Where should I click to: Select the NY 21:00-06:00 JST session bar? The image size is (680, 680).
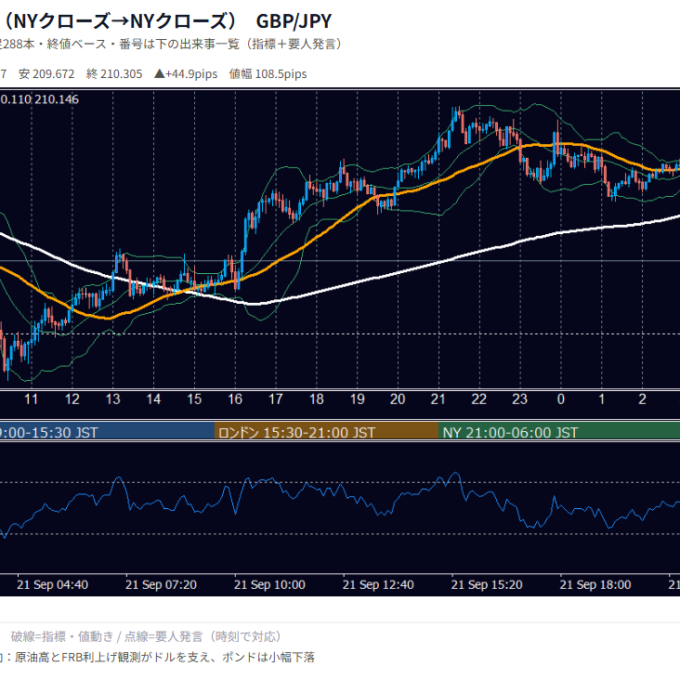pyautogui.click(x=559, y=432)
